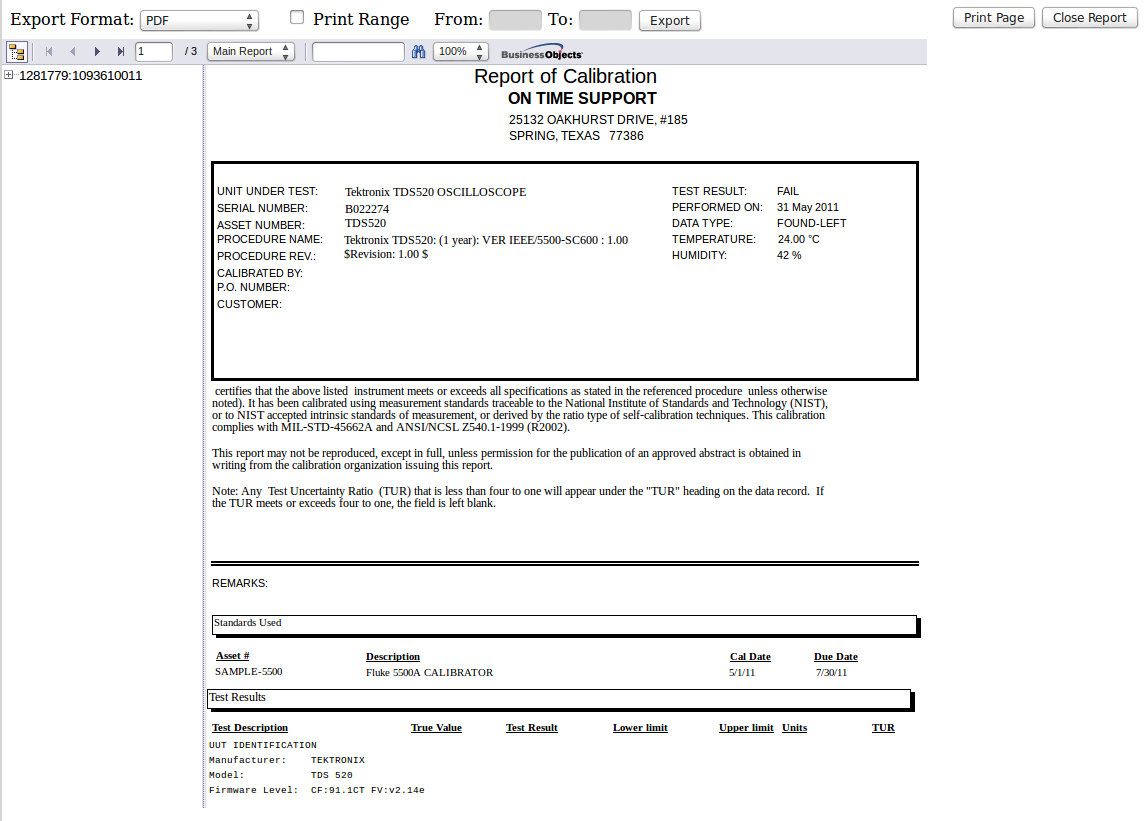1145x821 pixels.
Task: Click the search text field
Action: (357, 51)
